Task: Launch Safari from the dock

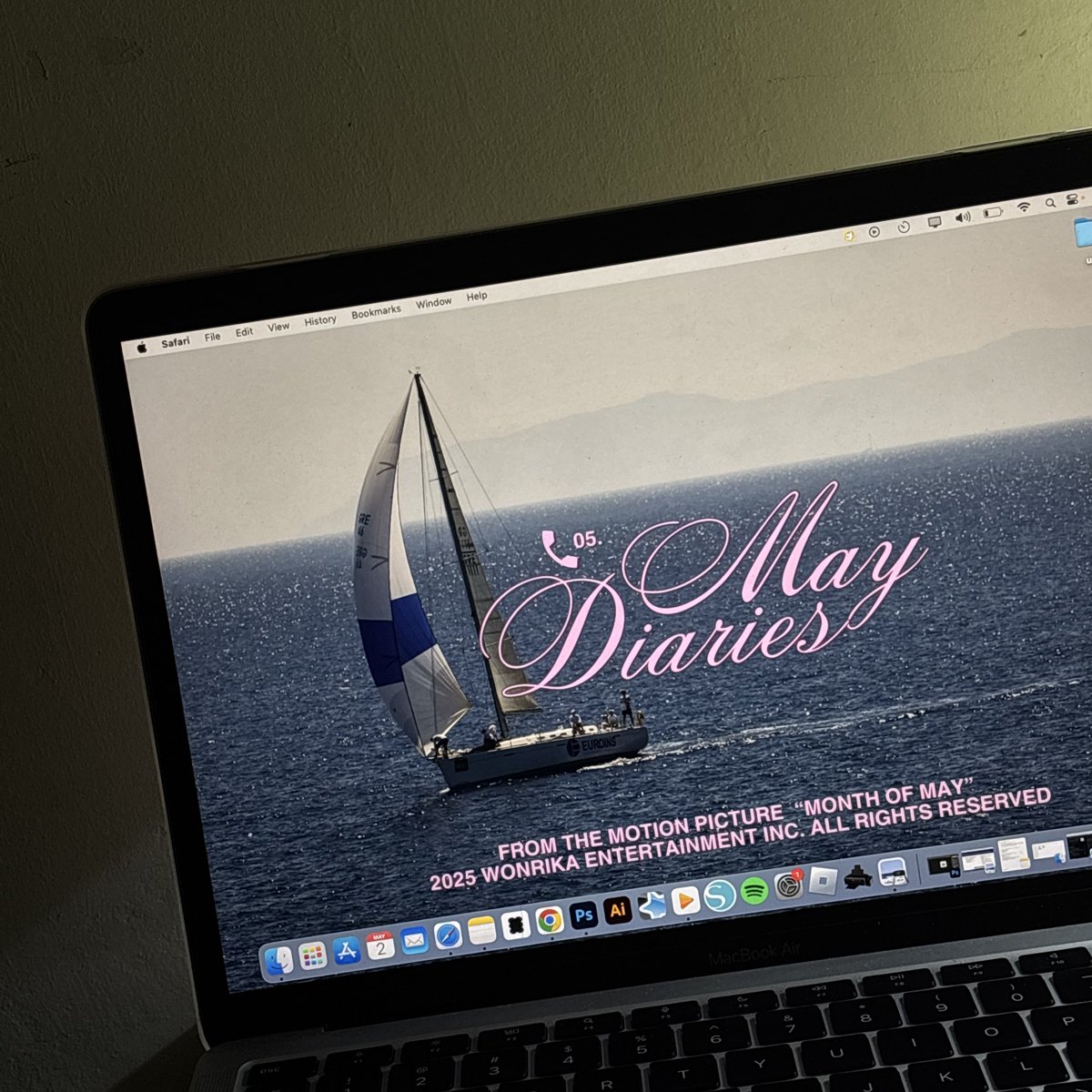Action: pos(448,935)
